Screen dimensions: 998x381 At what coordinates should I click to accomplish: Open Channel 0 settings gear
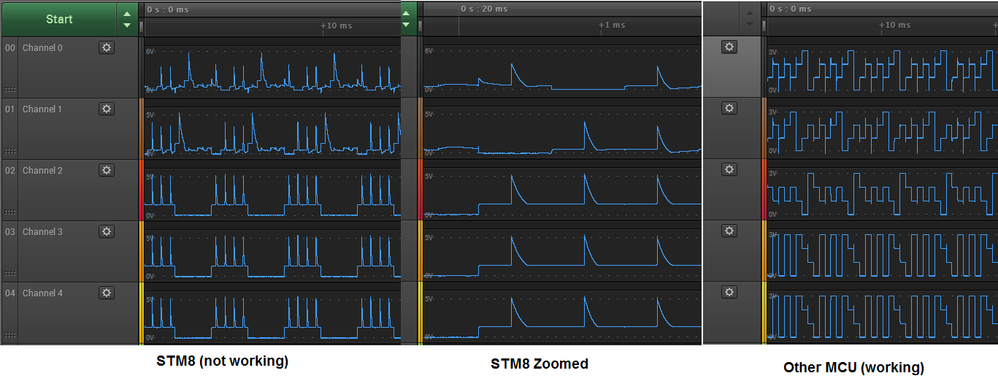point(106,47)
